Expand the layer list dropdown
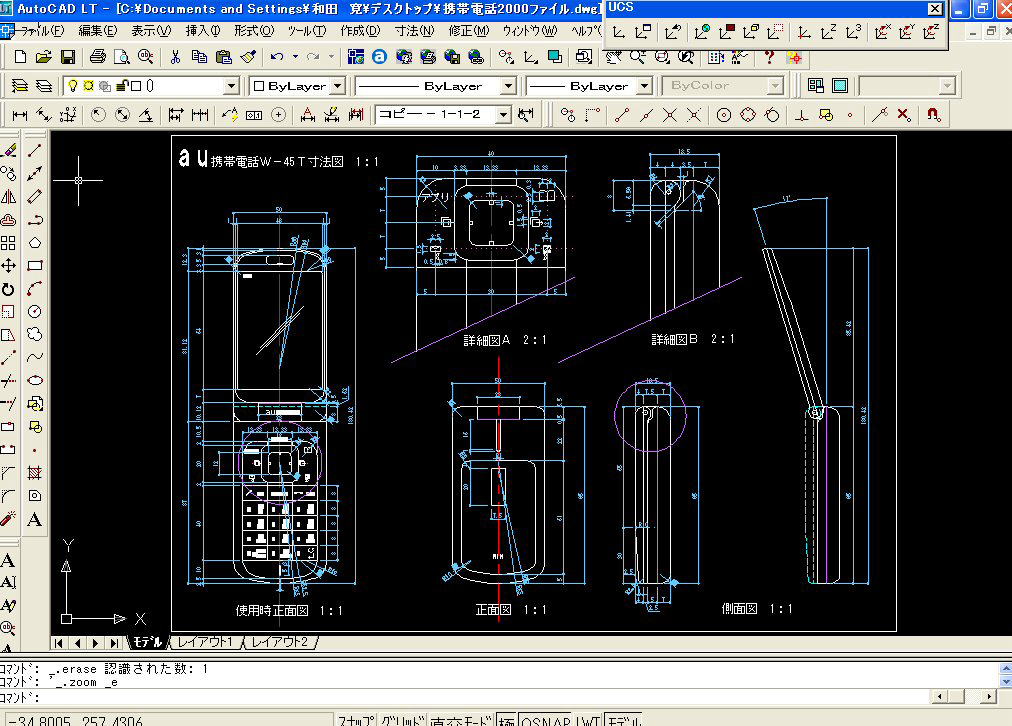The width and height of the screenshot is (1012, 726). [x=232, y=86]
